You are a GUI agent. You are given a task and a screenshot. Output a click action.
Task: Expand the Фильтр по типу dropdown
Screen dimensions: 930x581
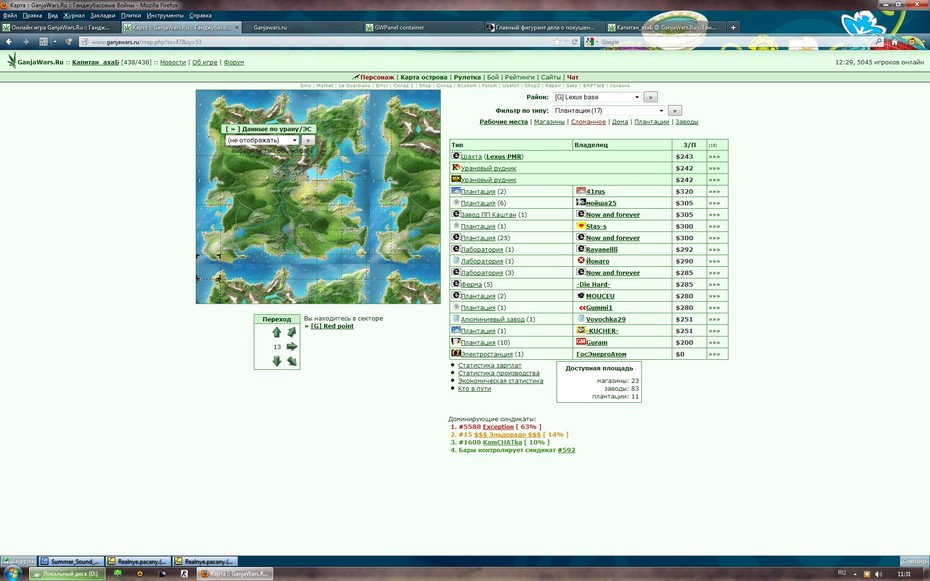point(609,111)
